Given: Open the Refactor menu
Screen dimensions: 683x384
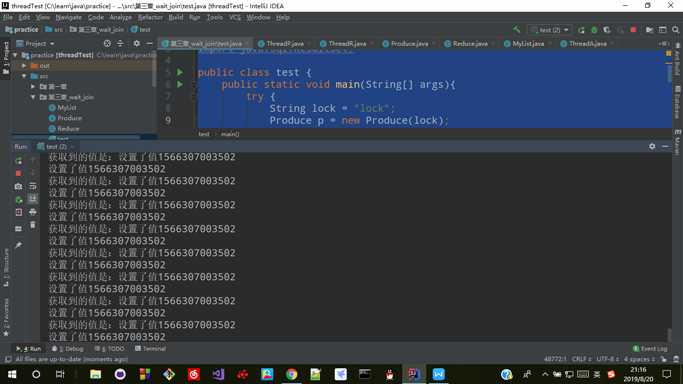Looking at the screenshot, I should (x=150, y=17).
